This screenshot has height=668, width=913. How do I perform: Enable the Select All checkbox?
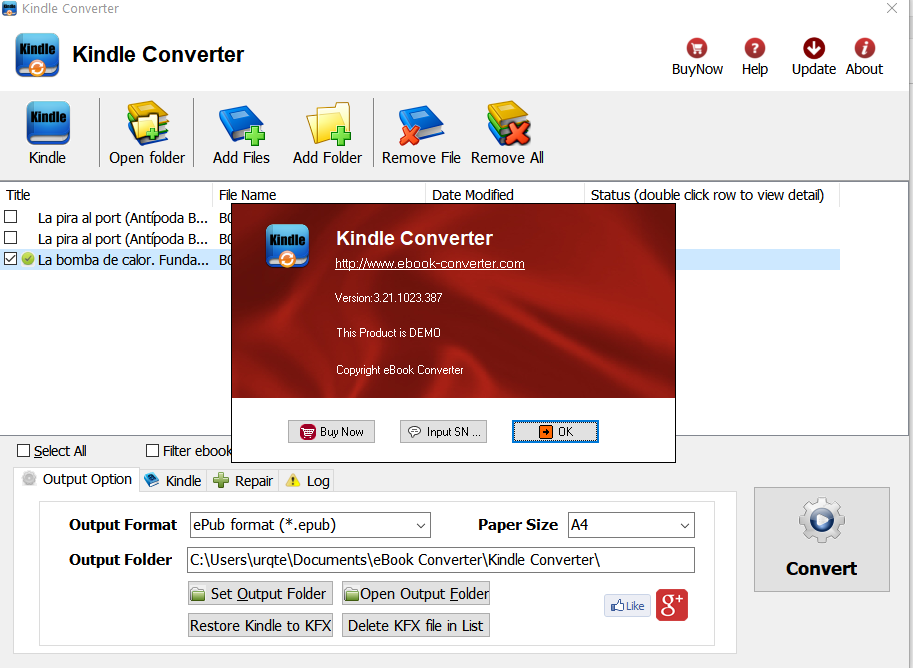pos(24,451)
